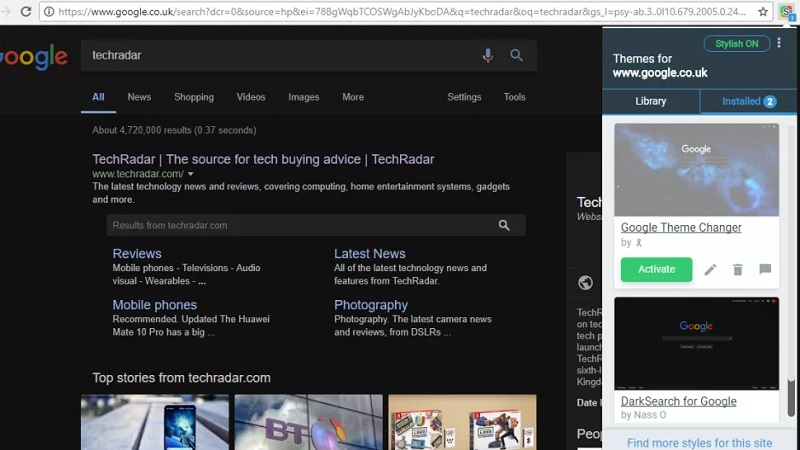Click the site information icon in address bar

(49, 11)
